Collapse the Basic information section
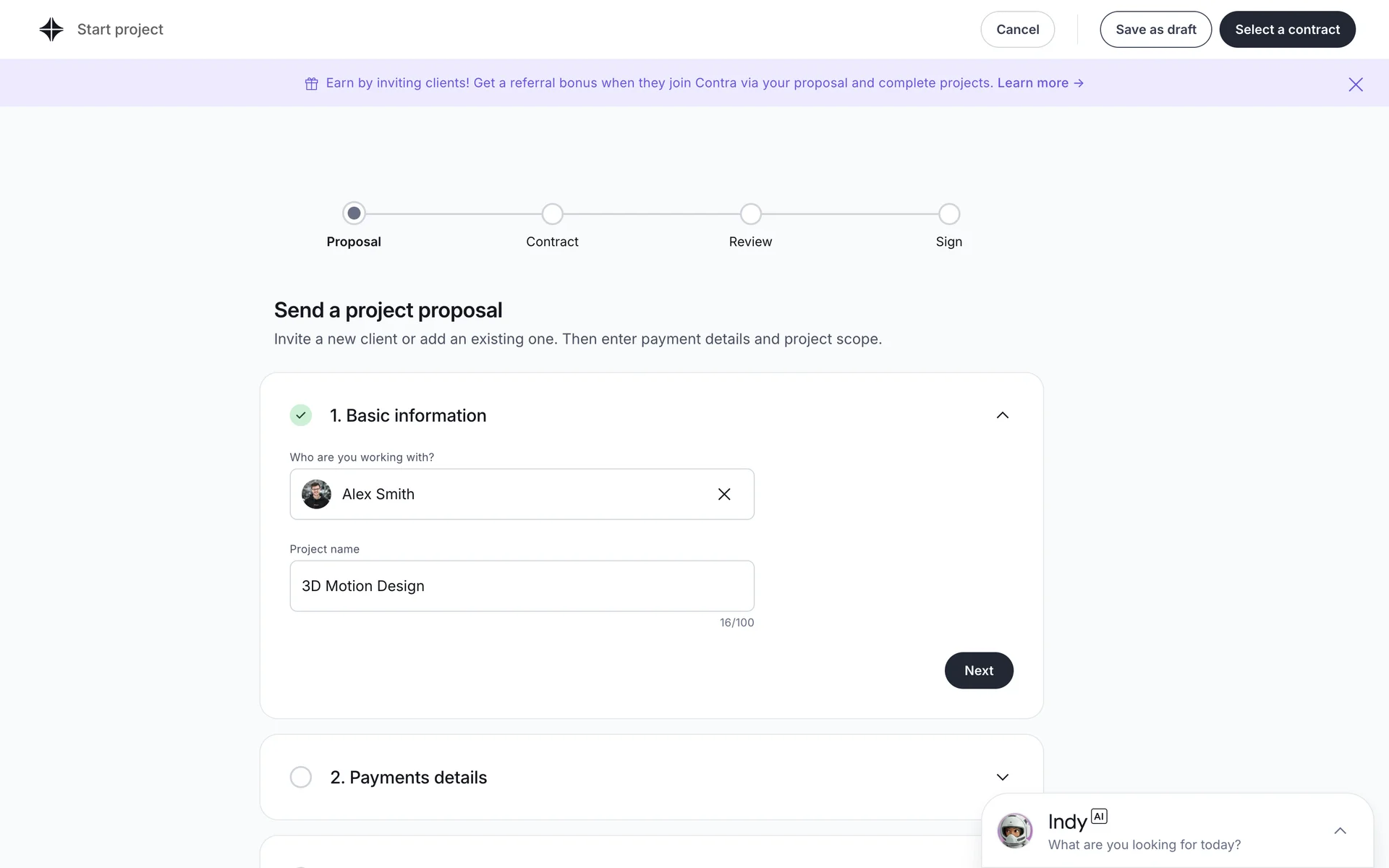 coord(1002,415)
